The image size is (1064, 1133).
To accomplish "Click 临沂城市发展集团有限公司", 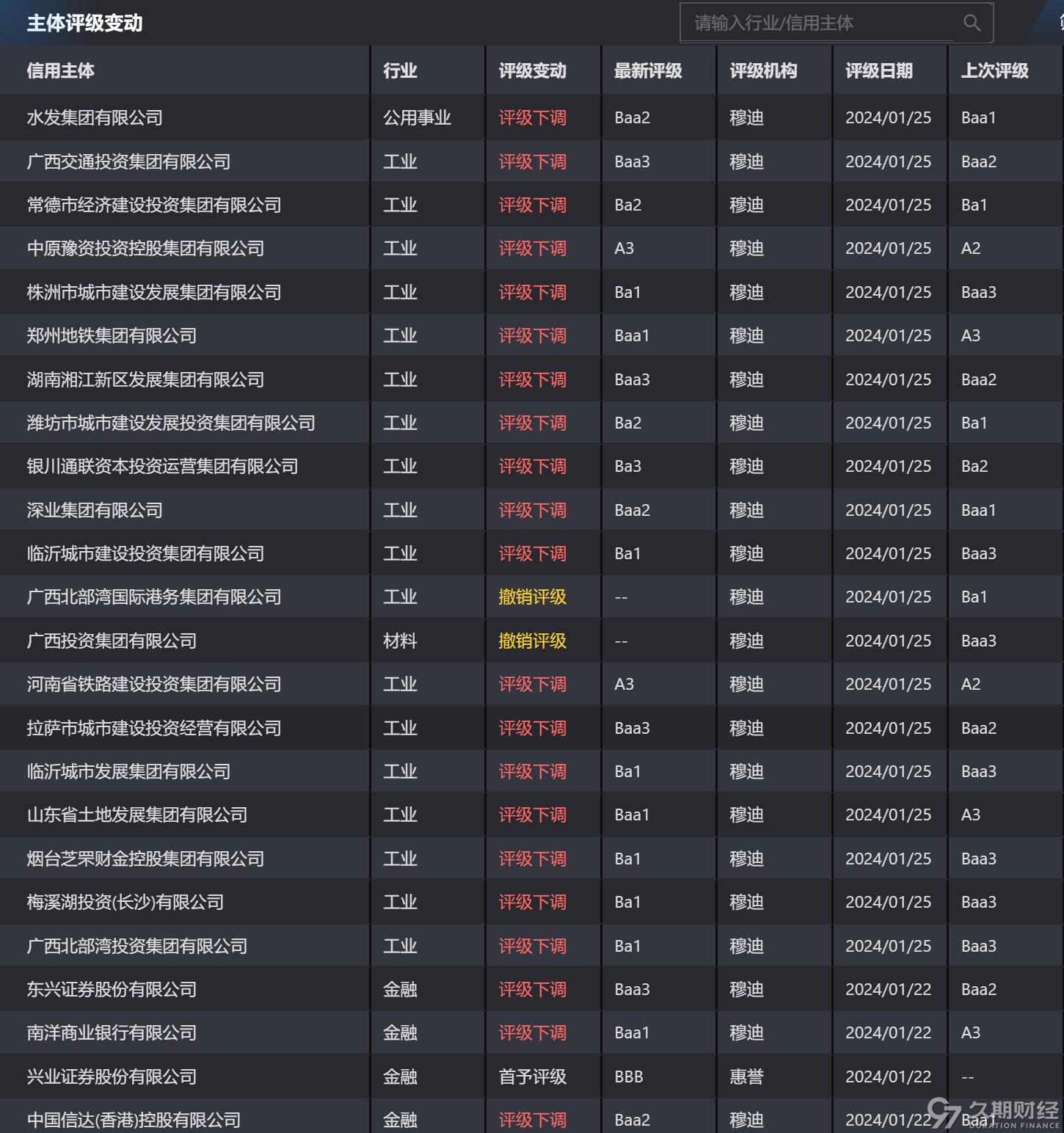I will coord(128,771).
